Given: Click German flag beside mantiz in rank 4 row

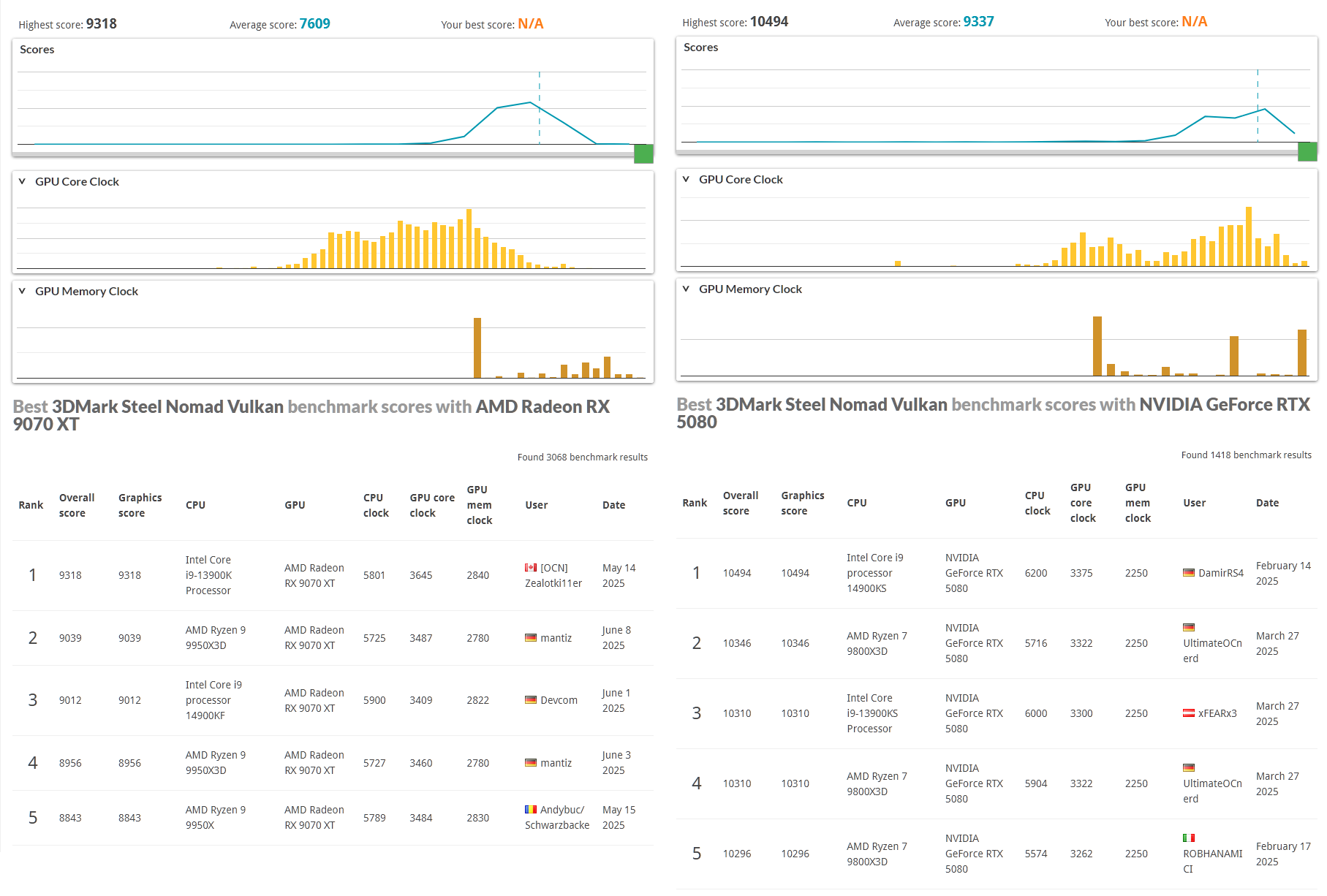Looking at the screenshot, I should click(x=531, y=763).
